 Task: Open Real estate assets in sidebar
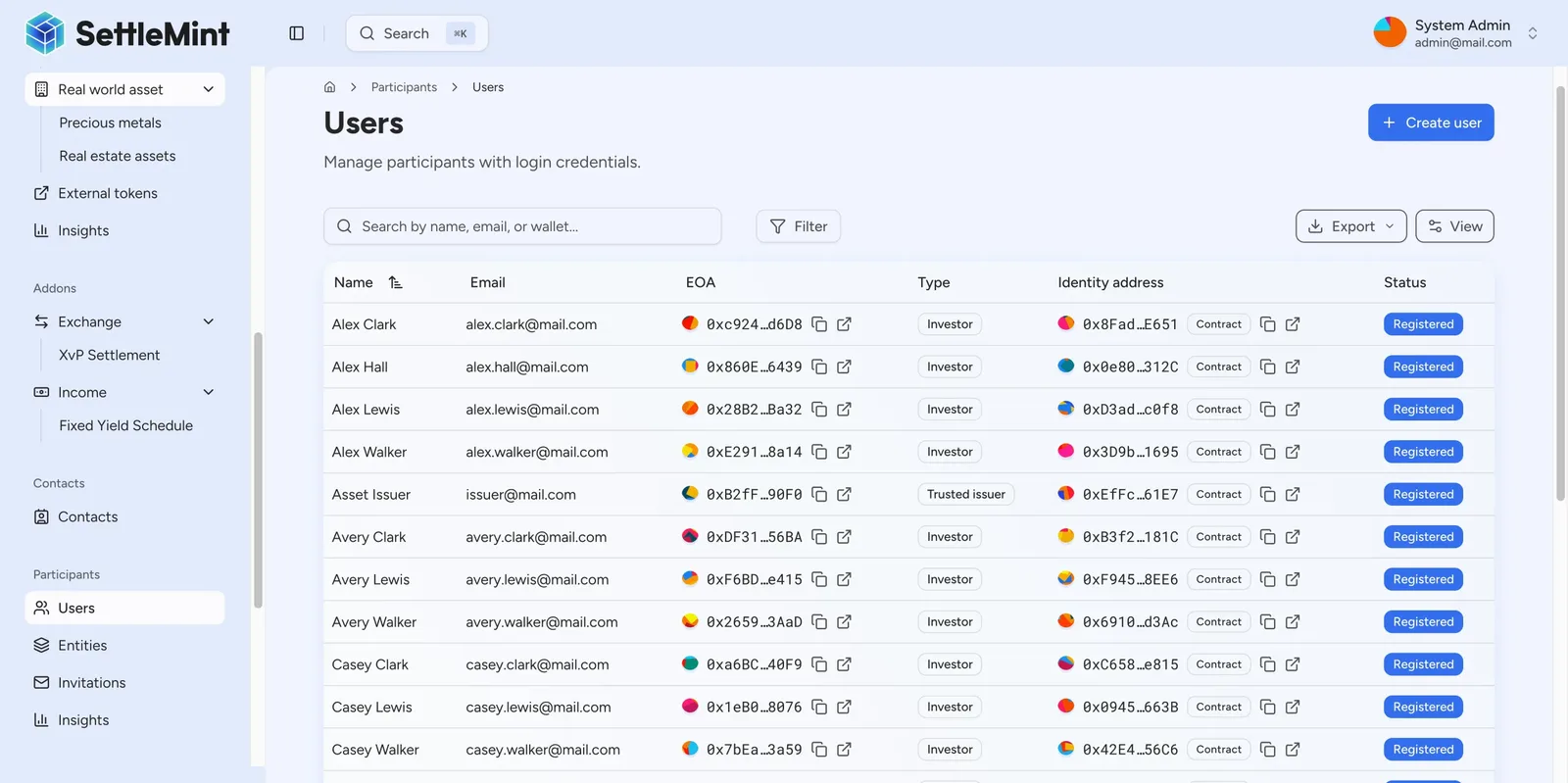tap(118, 156)
